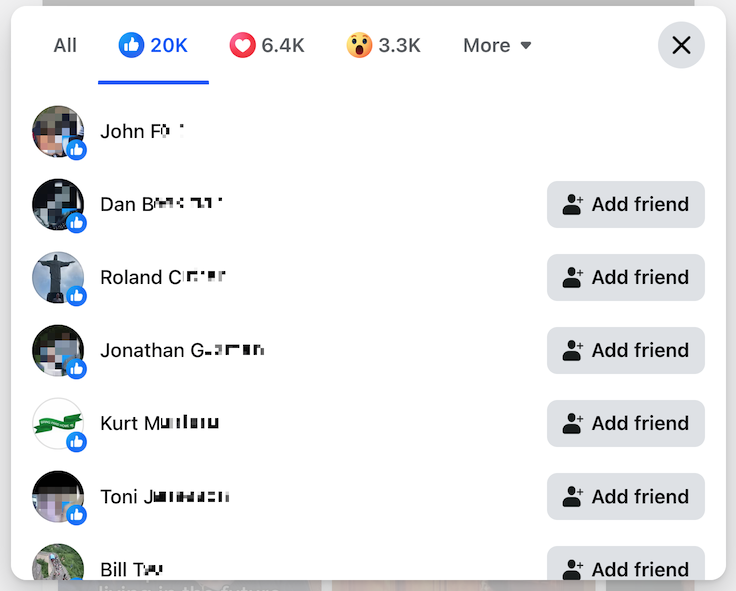Image resolution: width=736 pixels, height=591 pixels.
Task: Click the Wow face emoji icon
Action: 359,45
